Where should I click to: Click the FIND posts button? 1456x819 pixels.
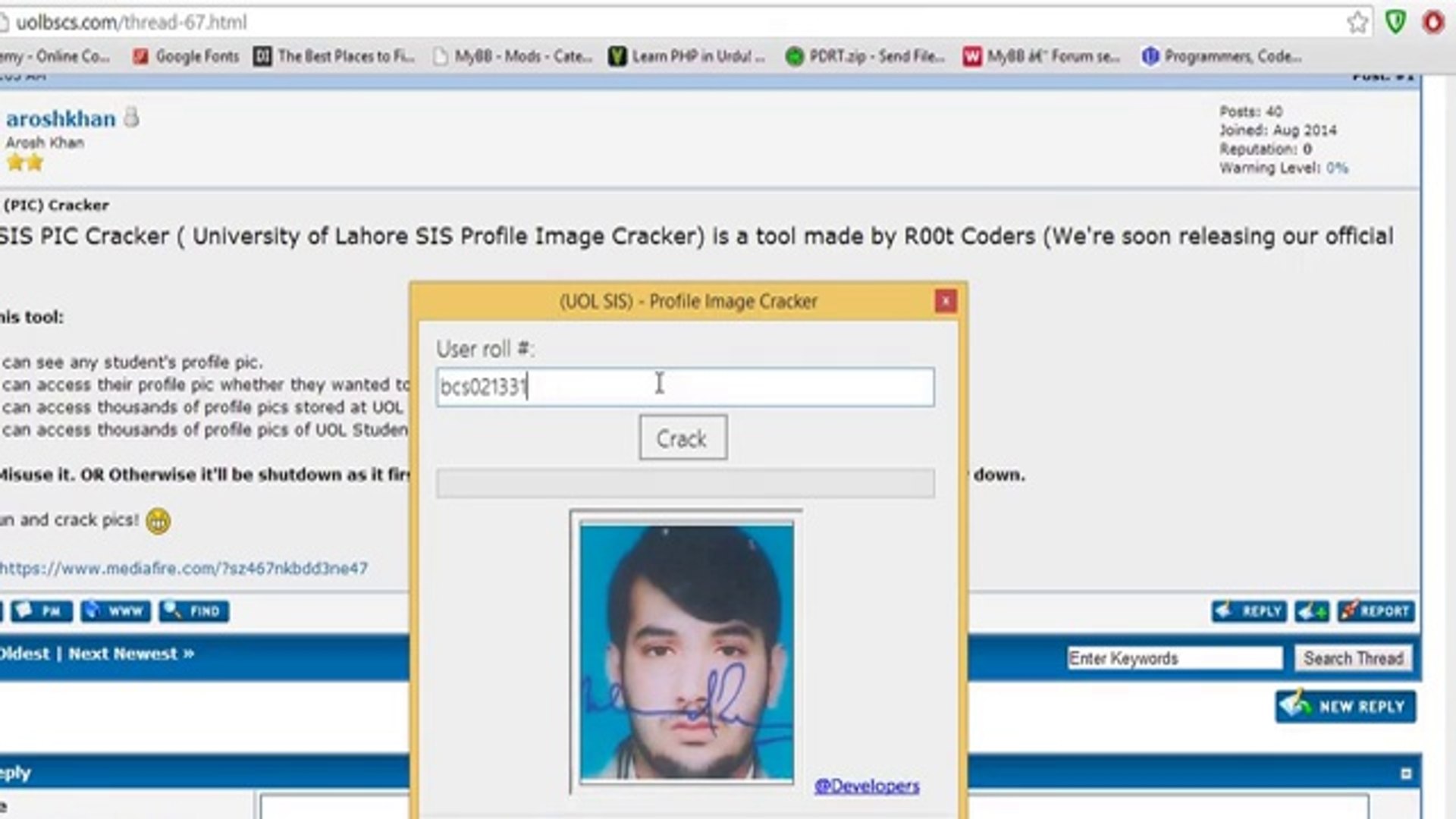194,611
